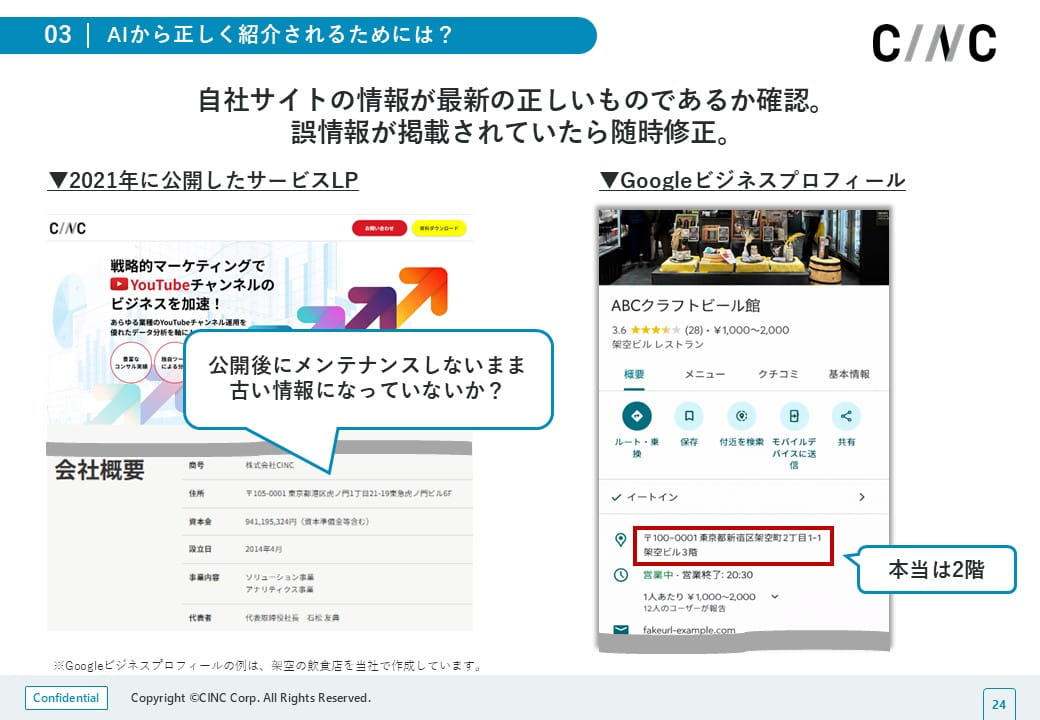
Task: Expand the 1人あたり price dropdown arrow
Action: coord(774,597)
